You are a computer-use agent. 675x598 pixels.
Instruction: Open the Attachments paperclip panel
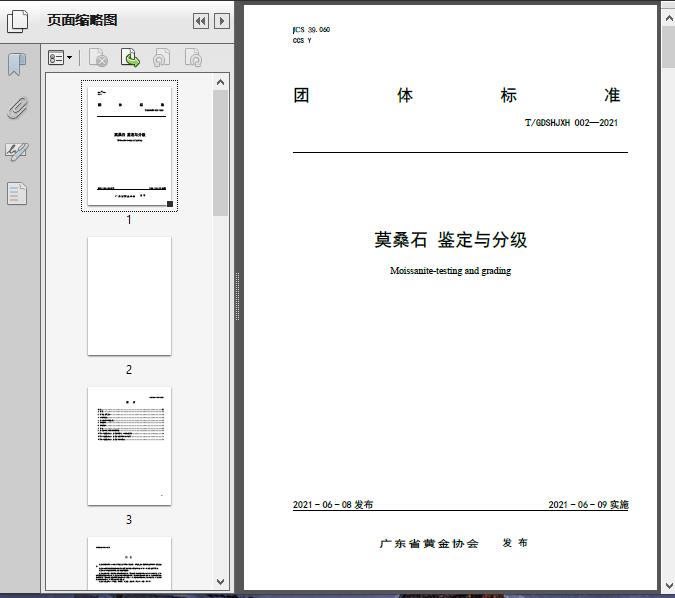coord(18,108)
